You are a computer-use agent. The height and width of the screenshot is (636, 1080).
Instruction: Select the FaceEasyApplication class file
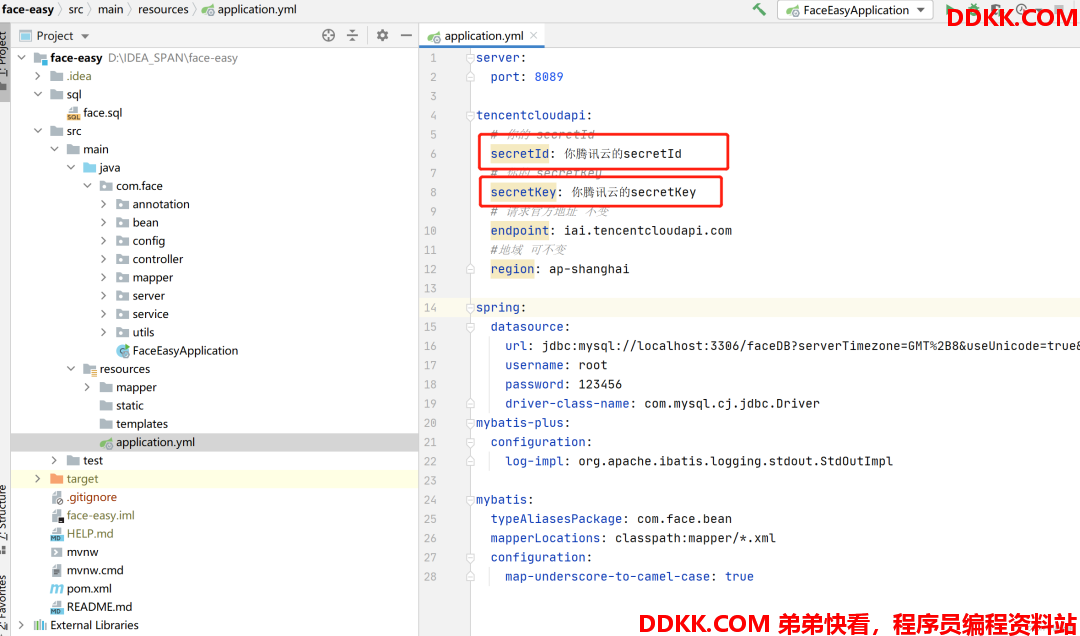click(185, 351)
